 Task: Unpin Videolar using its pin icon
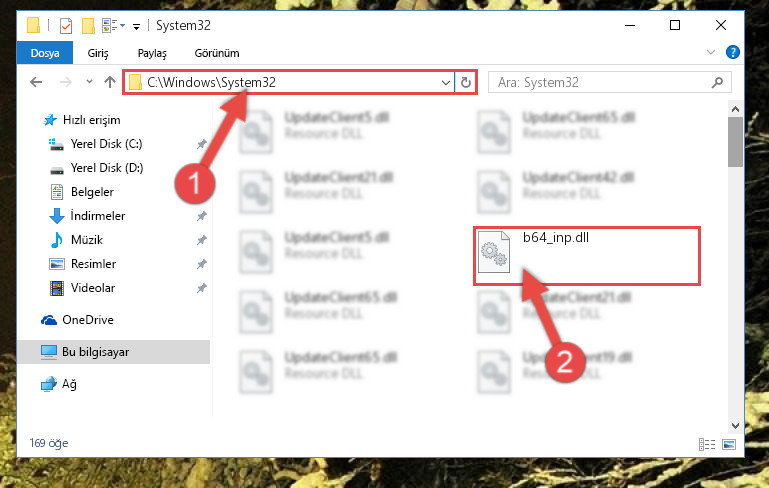click(201, 288)
